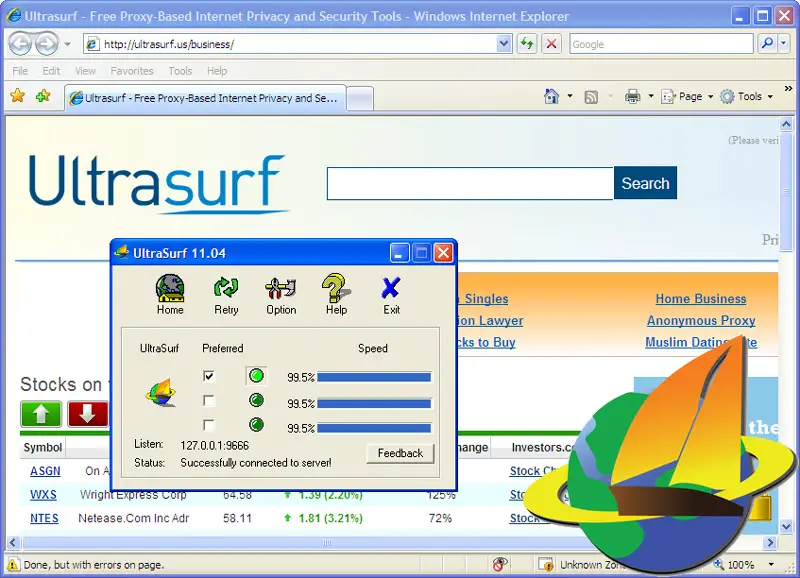Click the errors warning icon in status bar
Image resolution: width=800 pixels, height=578 pixels.
click(x=12, y=564)
